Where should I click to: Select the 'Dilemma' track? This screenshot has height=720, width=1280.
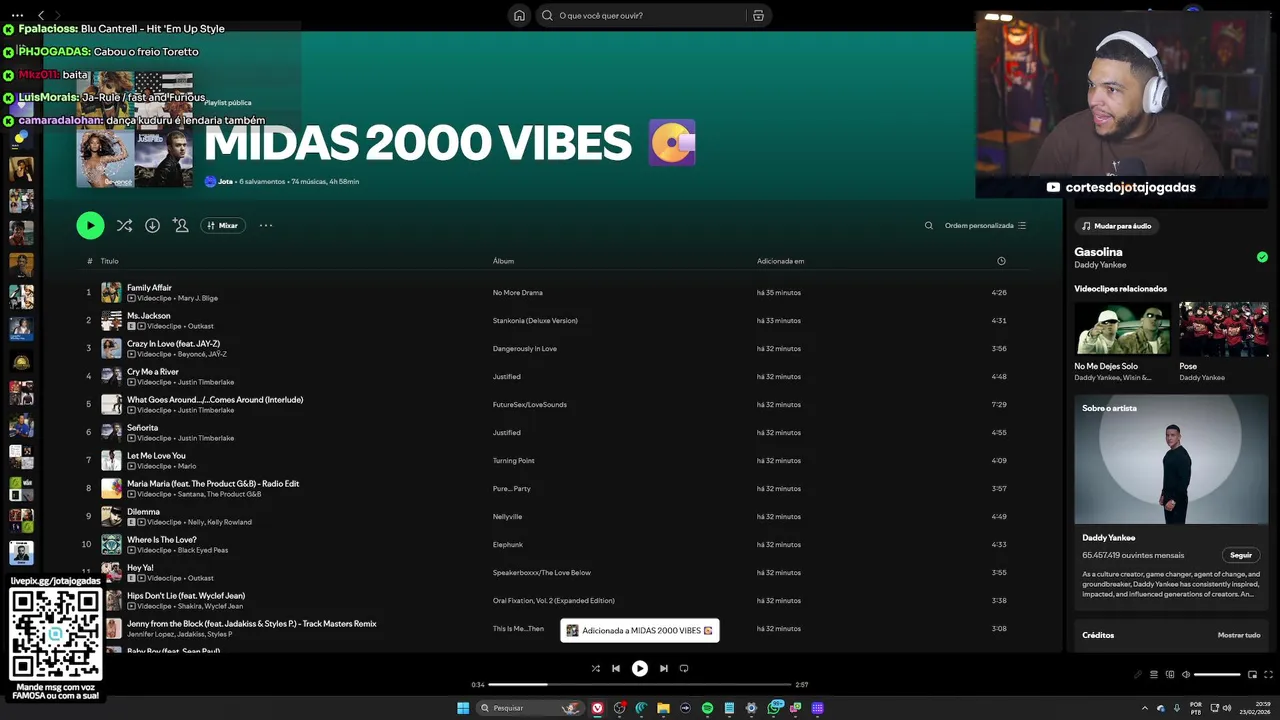point(143,512)
